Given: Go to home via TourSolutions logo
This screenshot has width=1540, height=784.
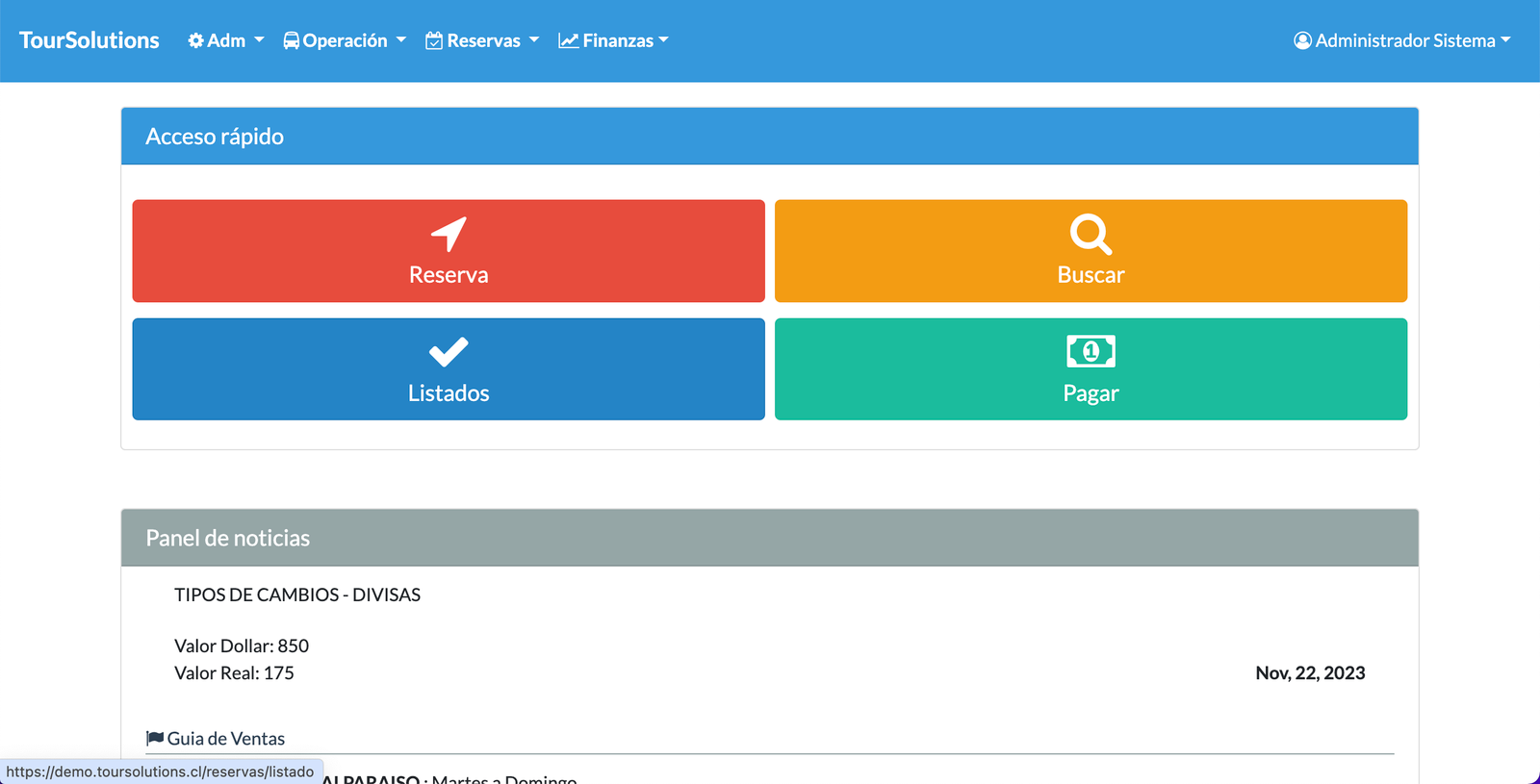Looking at the screenshot, I should tap(90, 40).
